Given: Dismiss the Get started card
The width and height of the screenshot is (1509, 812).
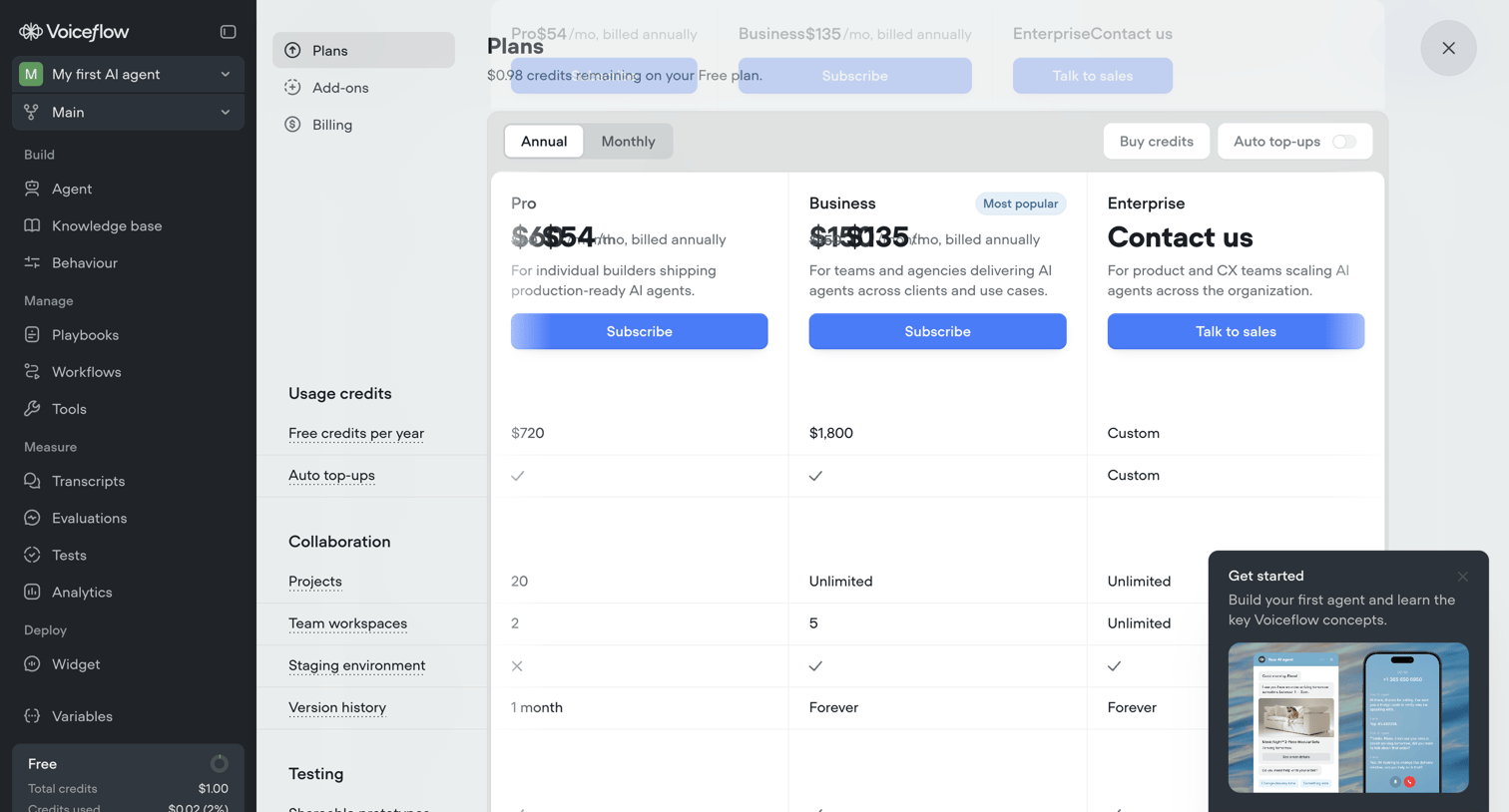Looking at the screenshot, I should point(1462,577).
